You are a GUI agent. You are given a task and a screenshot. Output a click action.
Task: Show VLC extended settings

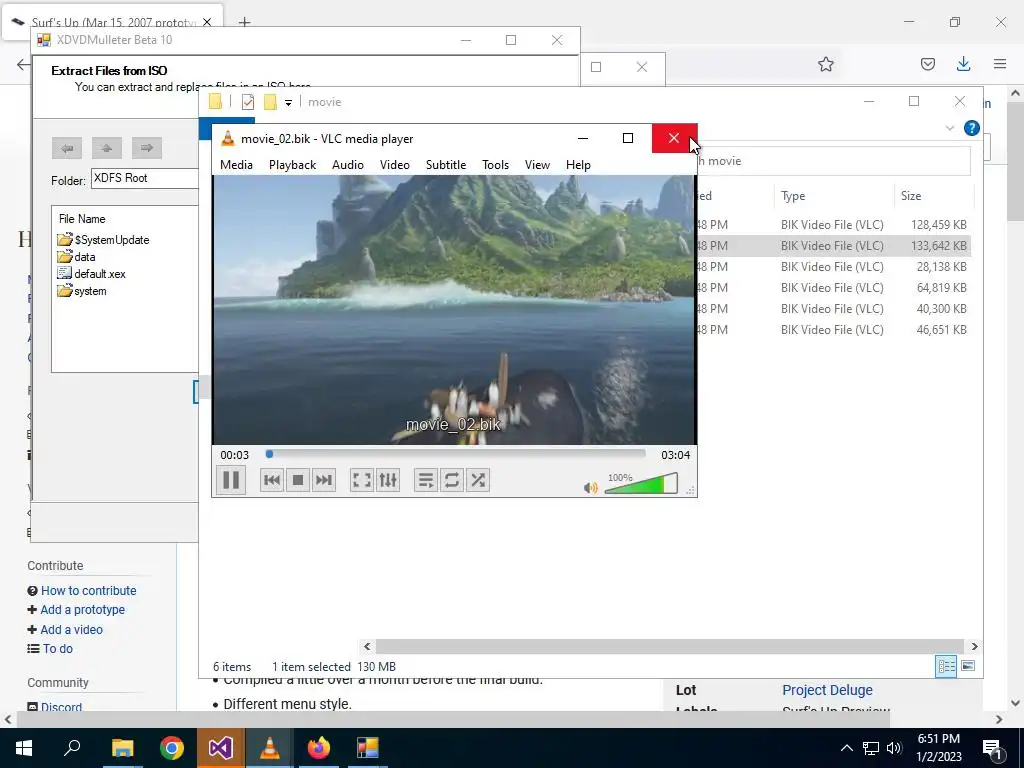(388, 480)
